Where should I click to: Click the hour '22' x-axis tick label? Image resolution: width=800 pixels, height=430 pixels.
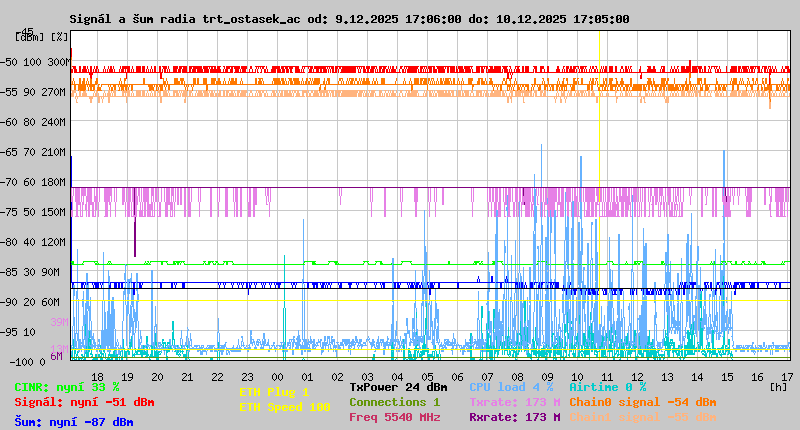[x=217, y=377]
